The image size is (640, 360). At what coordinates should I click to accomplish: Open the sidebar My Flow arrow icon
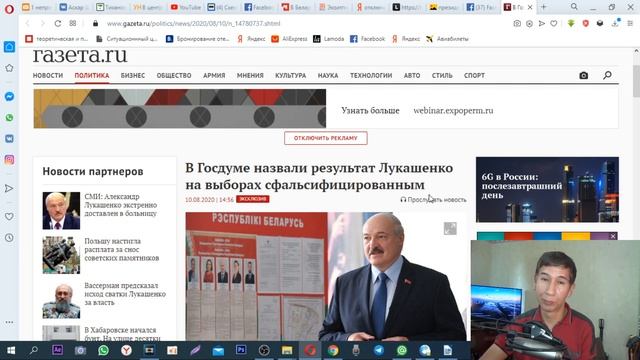click(9, 188)
